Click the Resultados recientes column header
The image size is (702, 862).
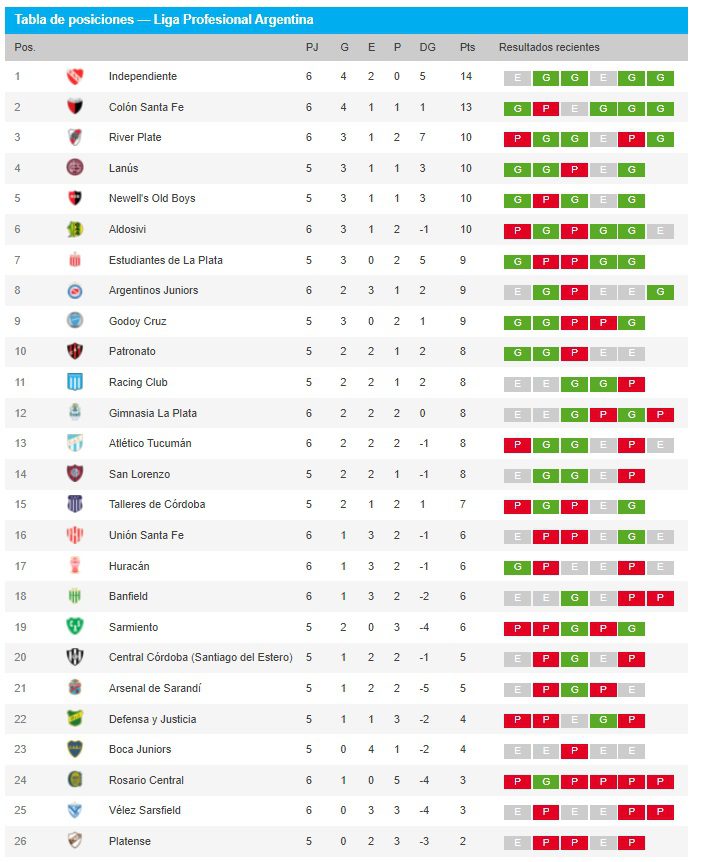549,47
